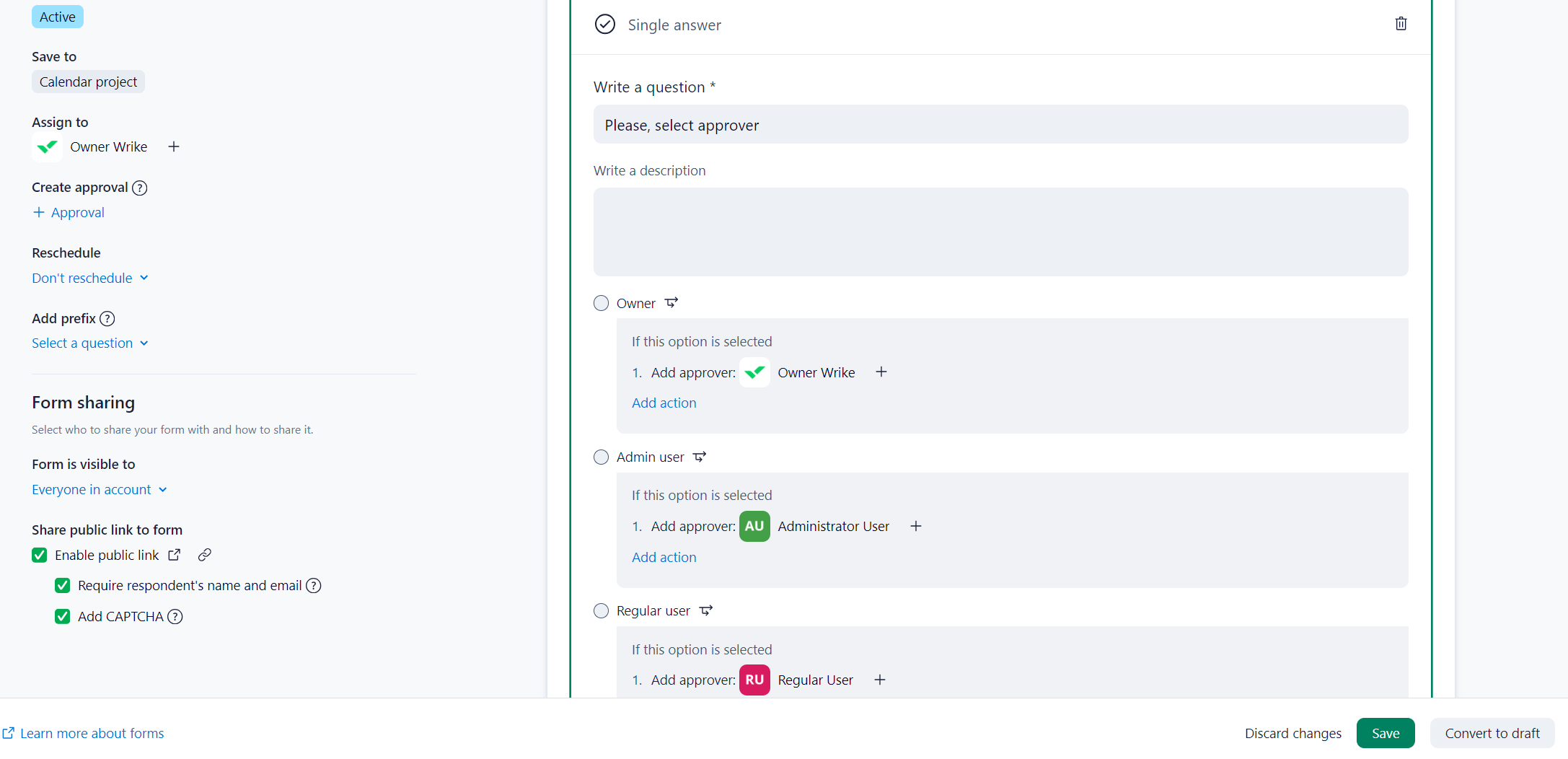Click the branching icon beside Admin user

(x=700, y=457)
